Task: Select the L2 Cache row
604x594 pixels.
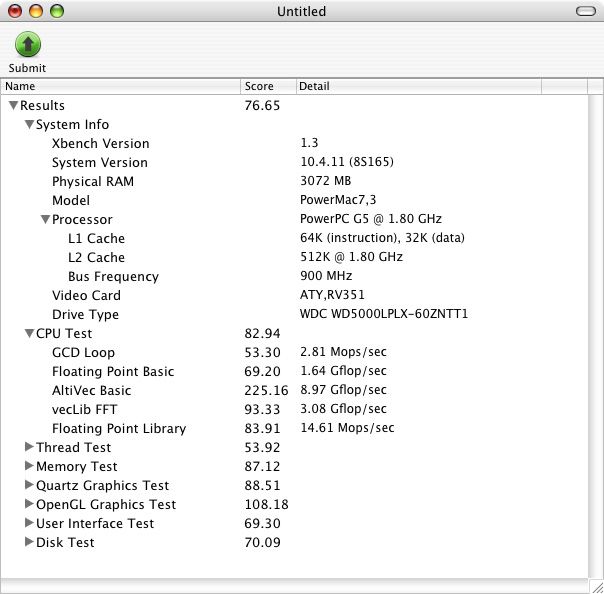Action: pyautogui.click(x=295, y=257)
